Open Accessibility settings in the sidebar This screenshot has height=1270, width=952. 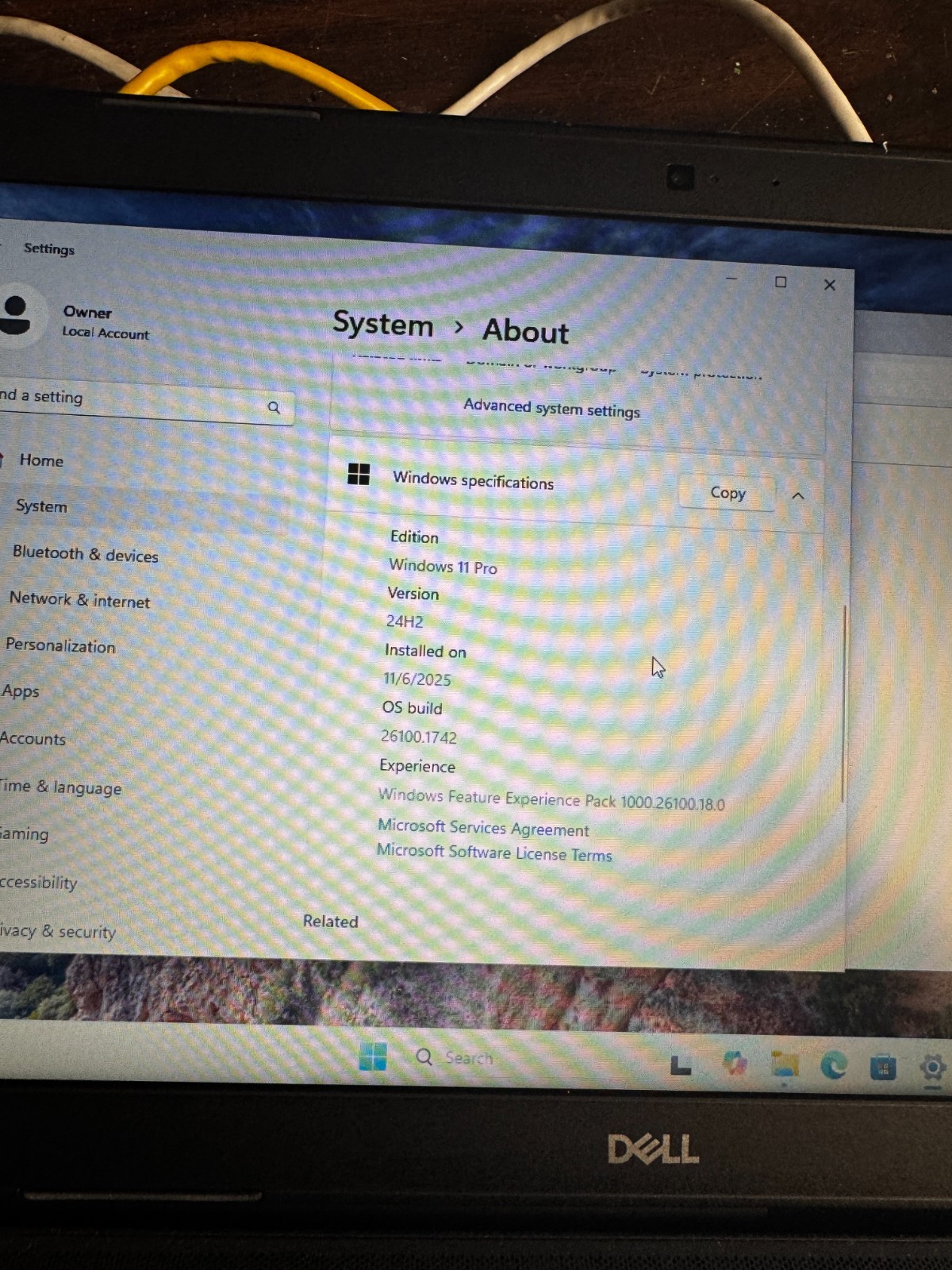pos(38,882)
